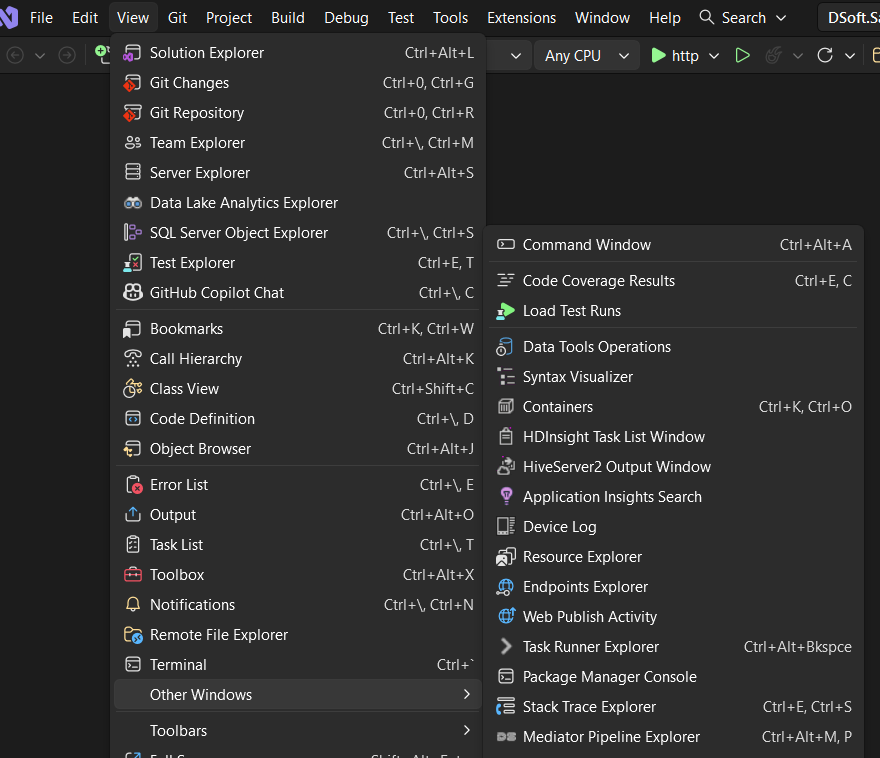Open HiveServer2 Output Window
The width and height of the screenshot is (880, 758).
[673, 467]
